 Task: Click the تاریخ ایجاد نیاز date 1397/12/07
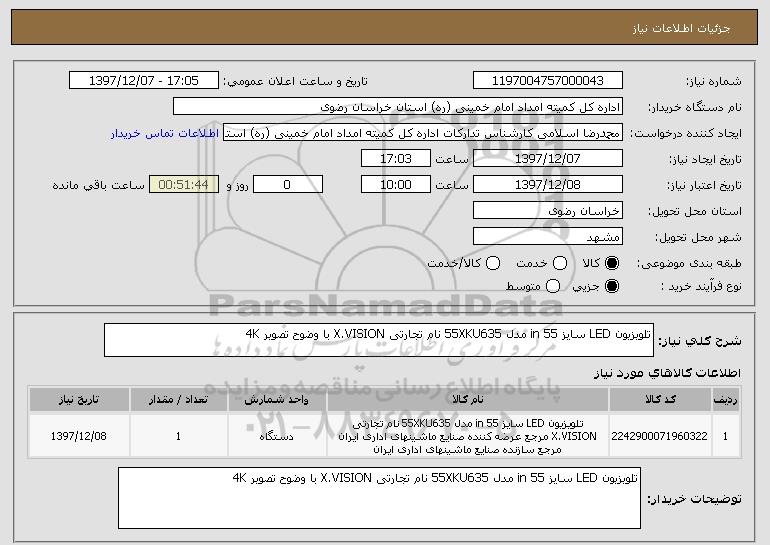pos(548,159)
